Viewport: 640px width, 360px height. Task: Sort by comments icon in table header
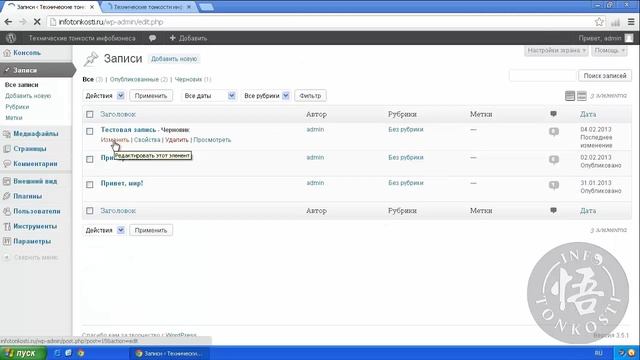[553, 114]
